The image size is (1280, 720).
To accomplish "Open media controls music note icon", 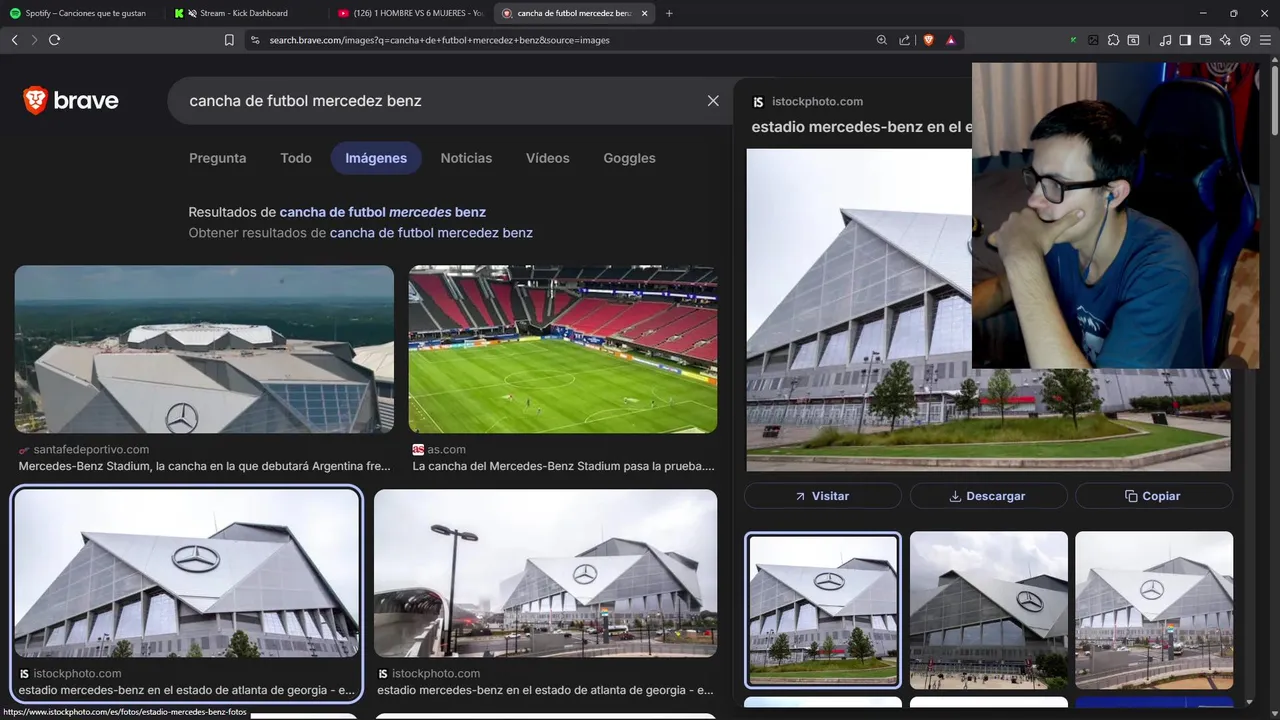I will (1165, 40).
